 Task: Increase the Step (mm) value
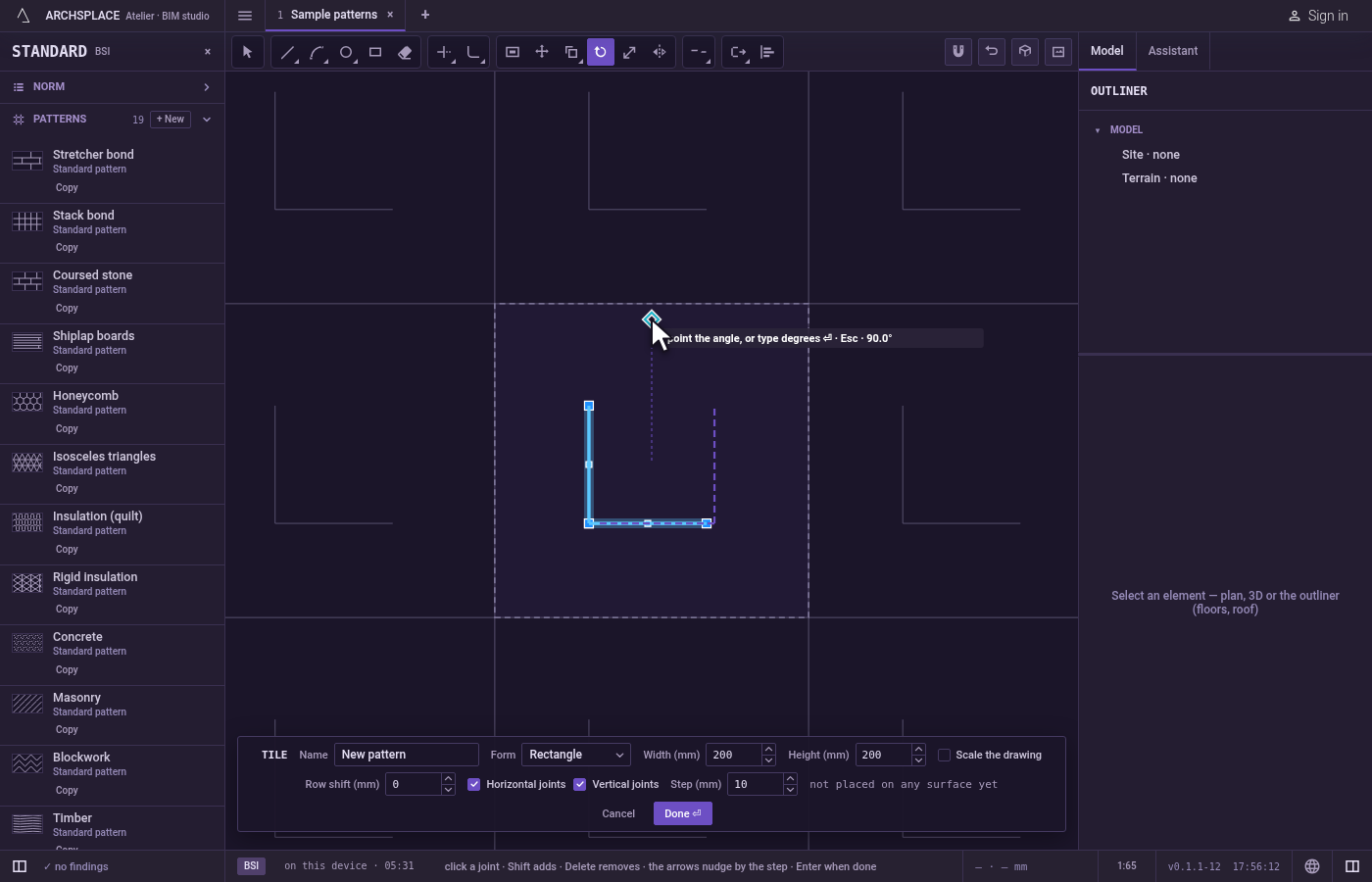[790, 779]
